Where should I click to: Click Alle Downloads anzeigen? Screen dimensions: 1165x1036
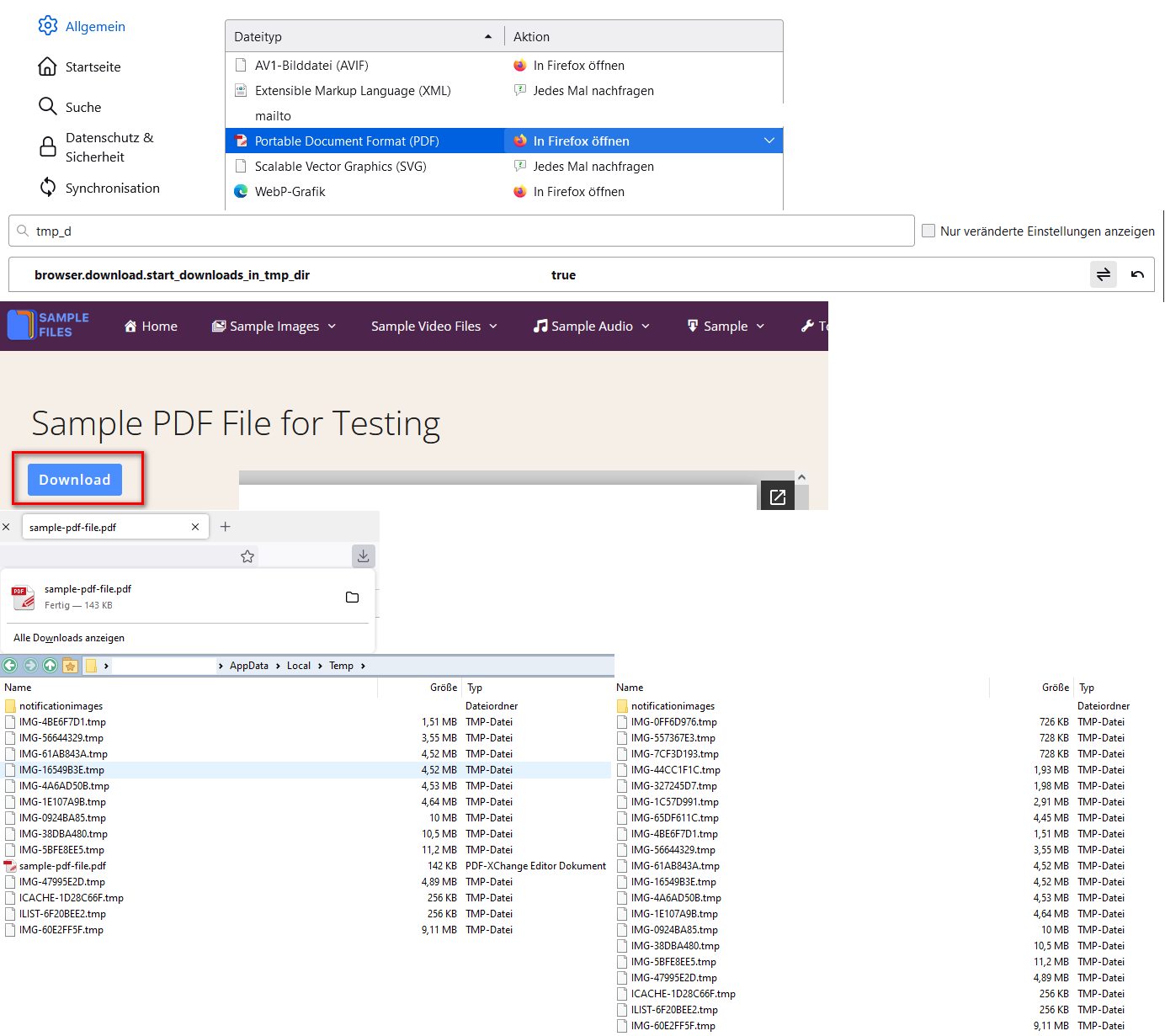tap(69, 638)
